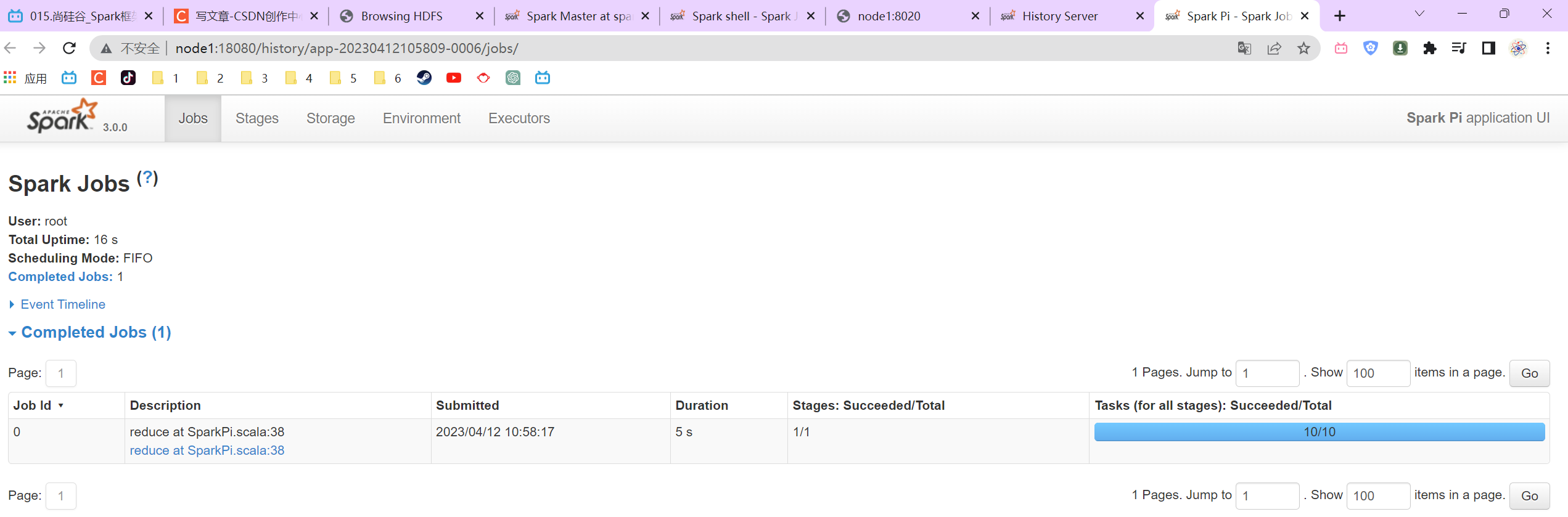Click the browser forward arrow
Image resolution: width=1568 pixels, height=517 pixels.
[39, 48]
